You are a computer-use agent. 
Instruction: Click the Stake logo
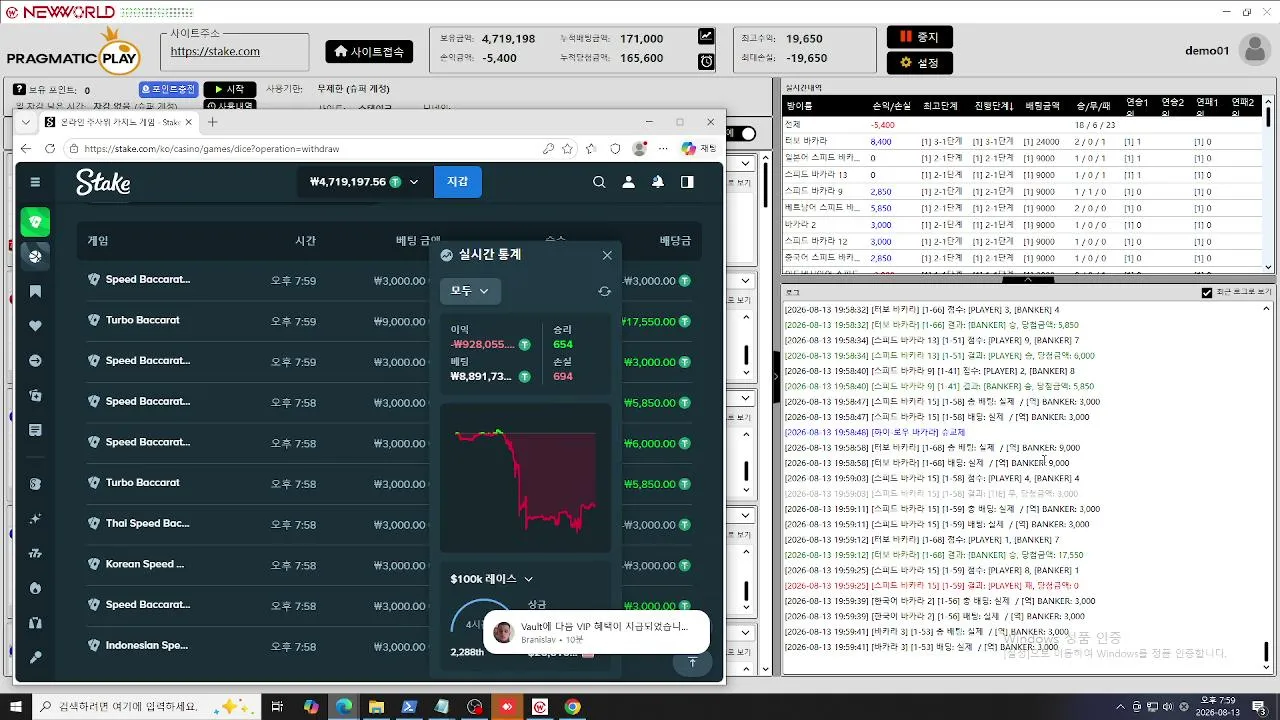coord(103,182)
